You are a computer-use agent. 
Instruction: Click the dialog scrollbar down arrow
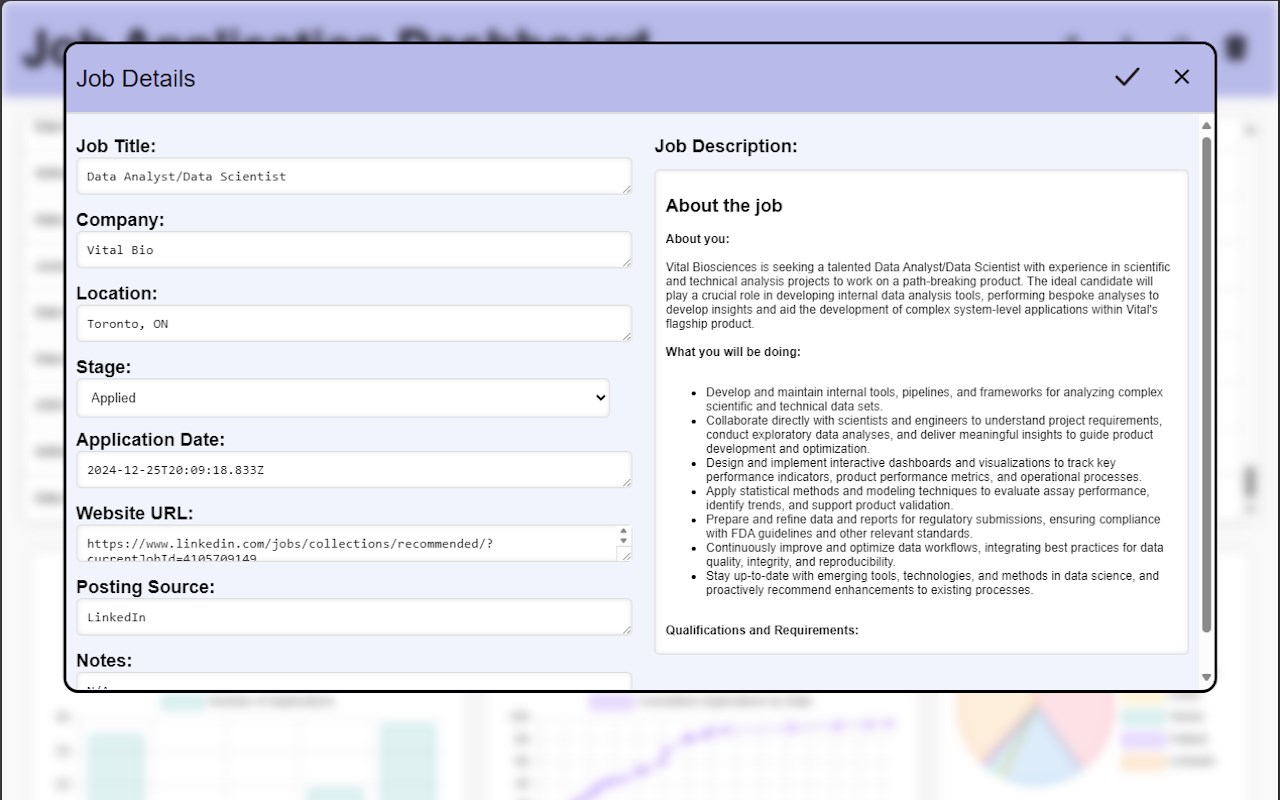click(1206, 678)
